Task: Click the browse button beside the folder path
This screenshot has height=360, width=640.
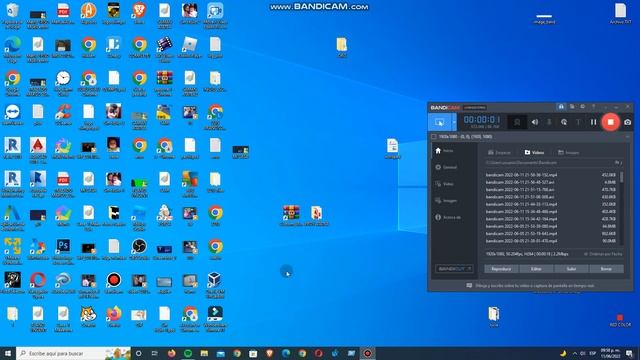Action: click(x=618, y=162)
